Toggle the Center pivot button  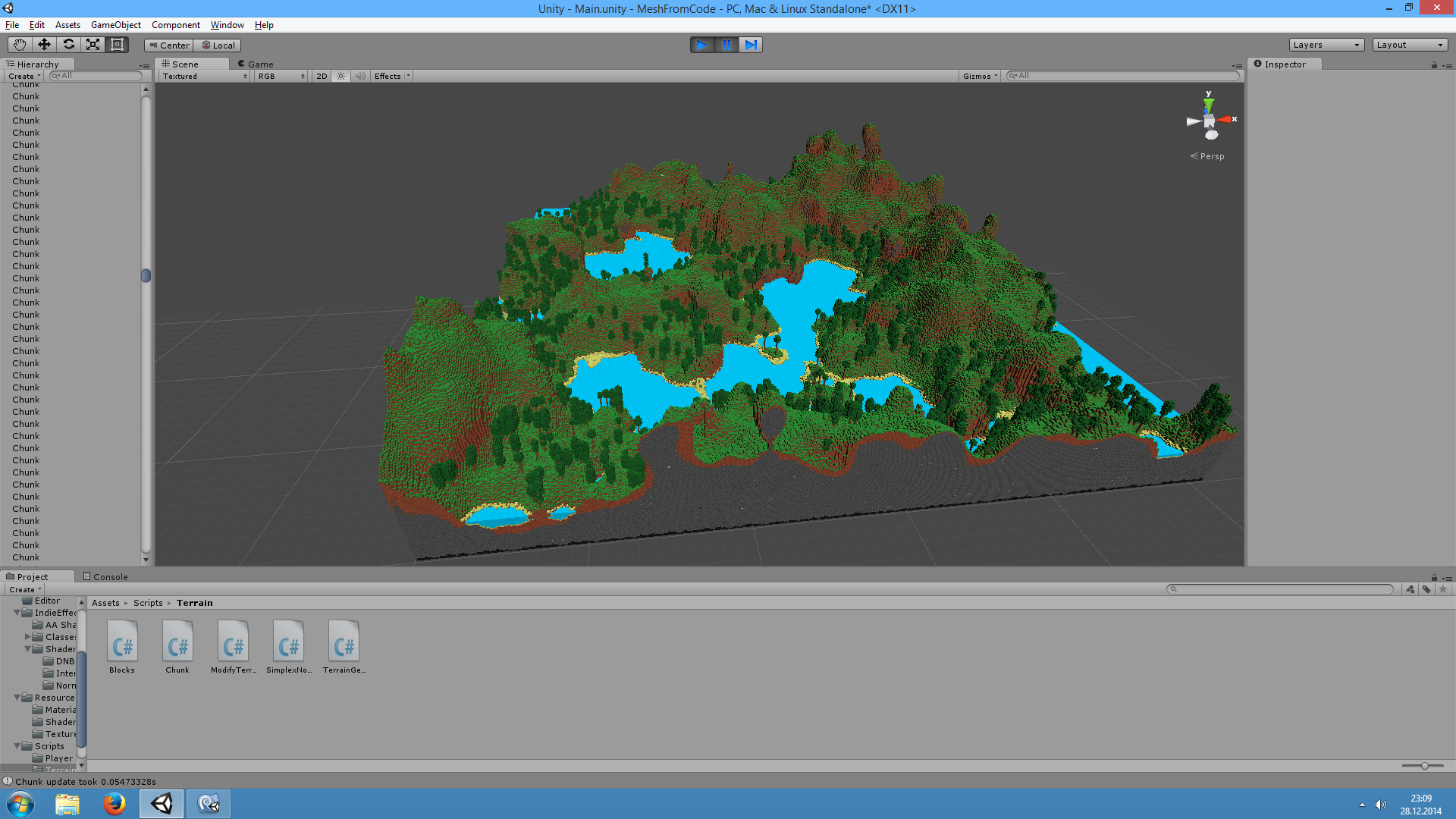pos(169,45)
